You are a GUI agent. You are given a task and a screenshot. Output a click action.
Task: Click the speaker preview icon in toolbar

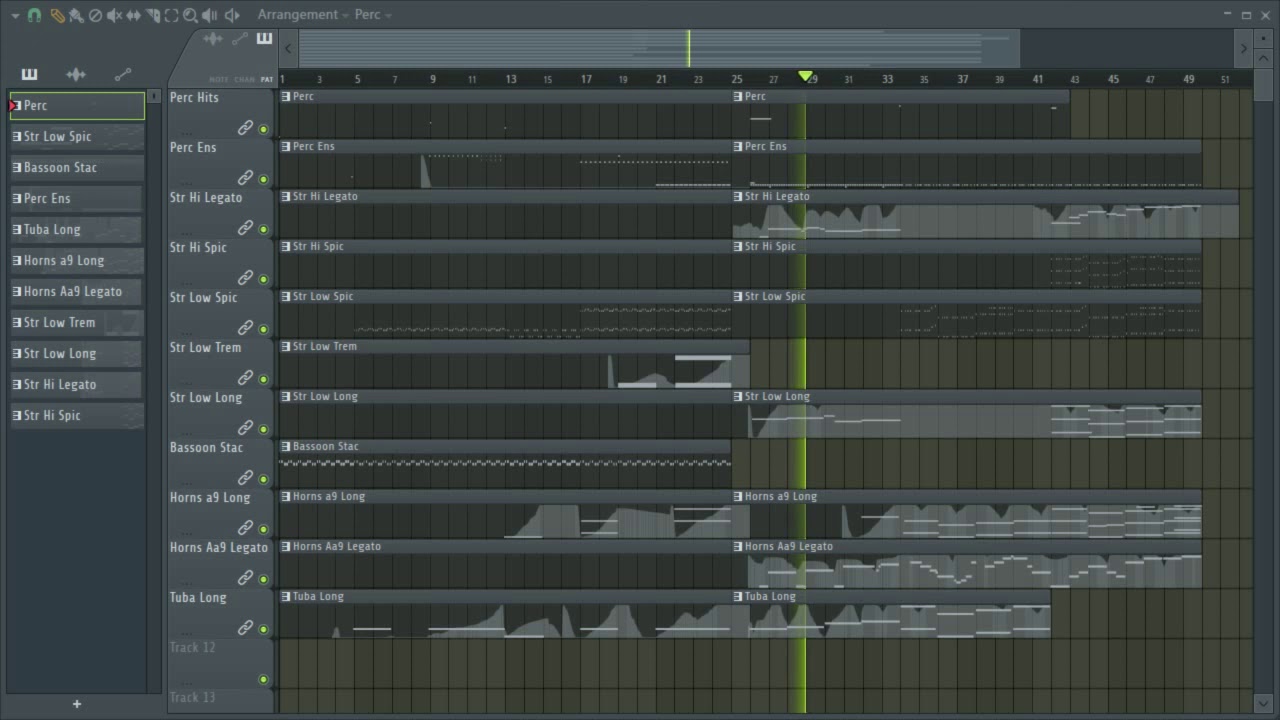232,15
